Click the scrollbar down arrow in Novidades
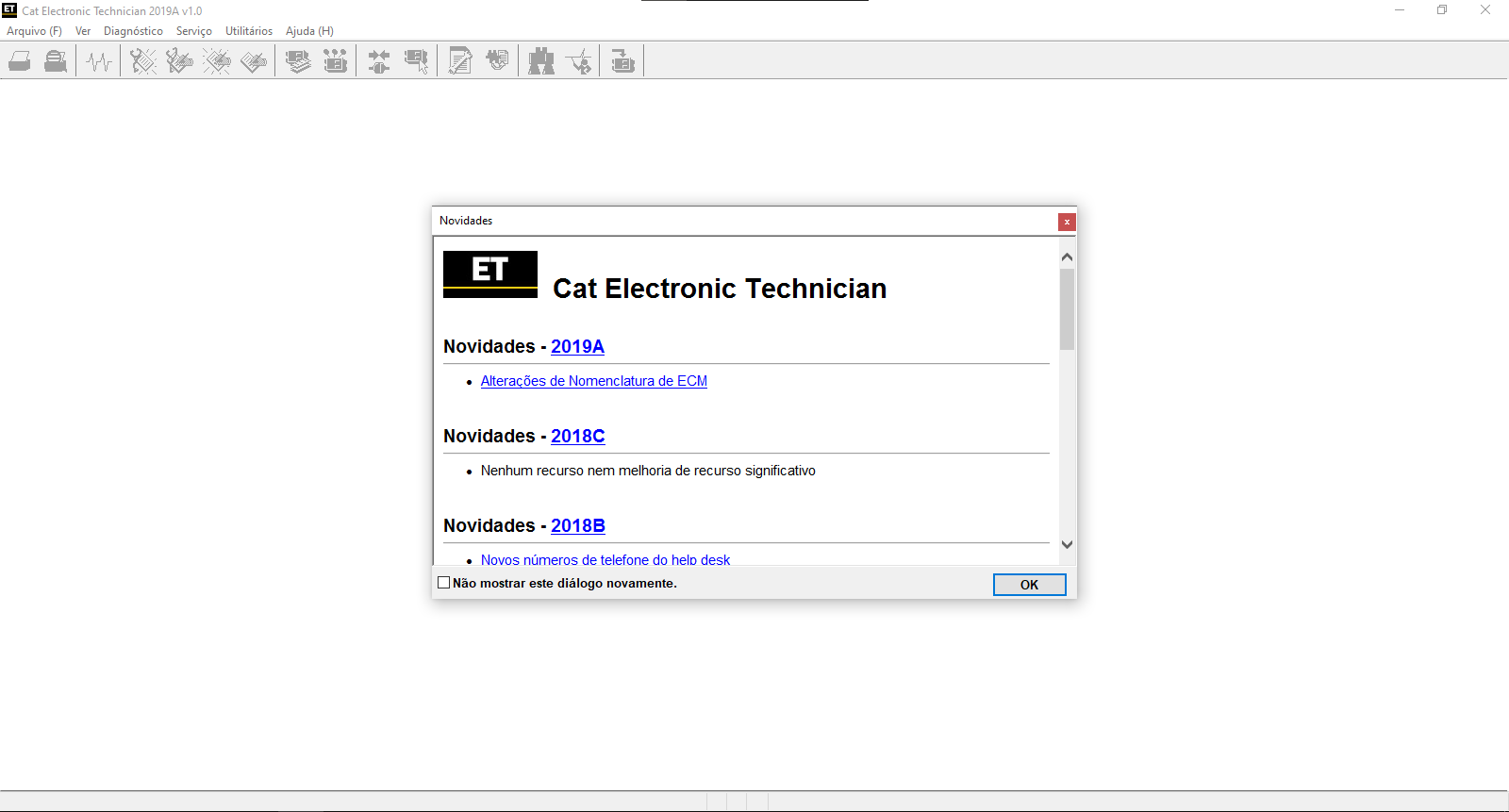The width and height of the screenshot is (1509, 812). 1067,544
